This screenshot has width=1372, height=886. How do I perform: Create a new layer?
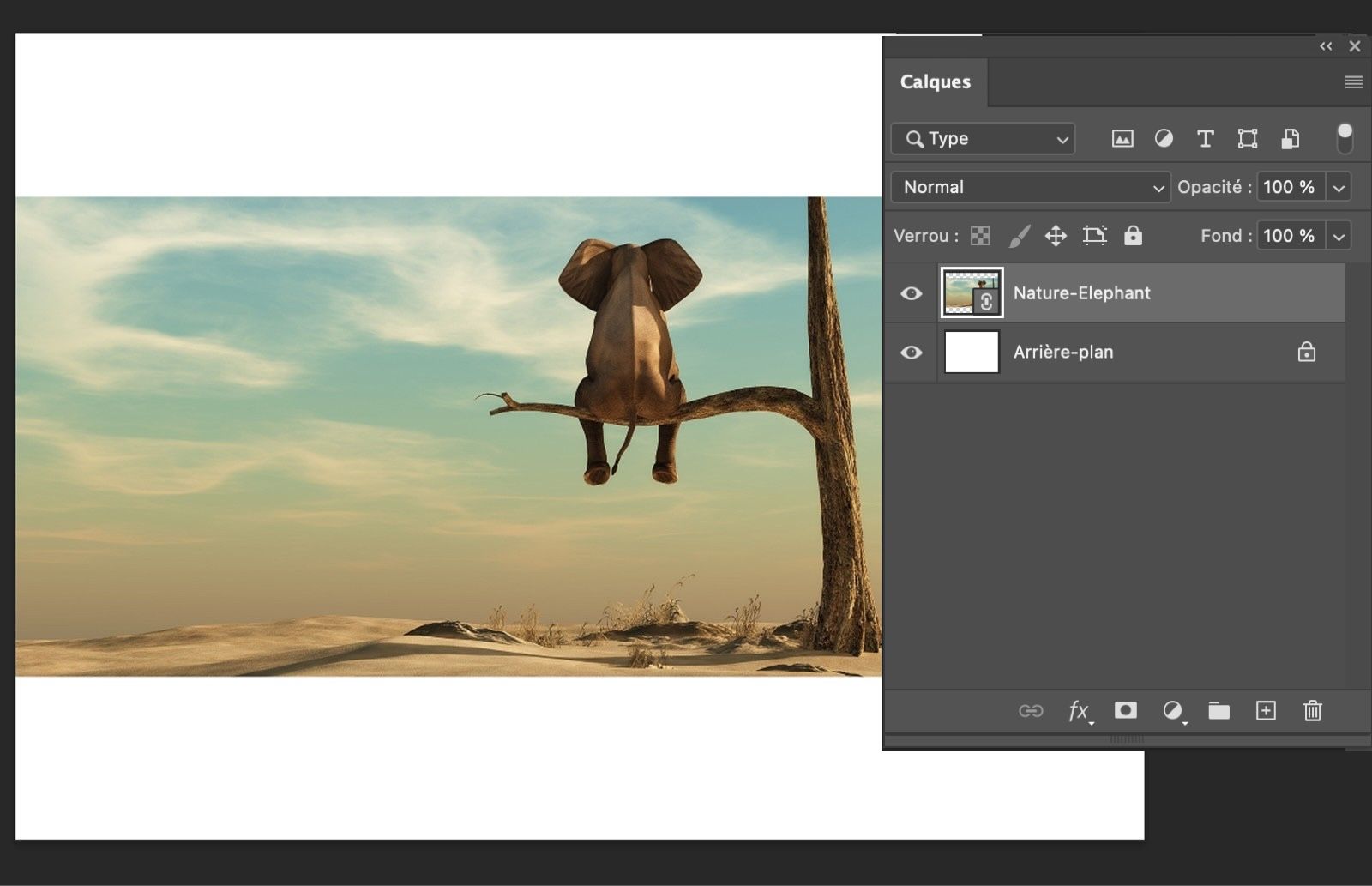[x=1266, y=710]
